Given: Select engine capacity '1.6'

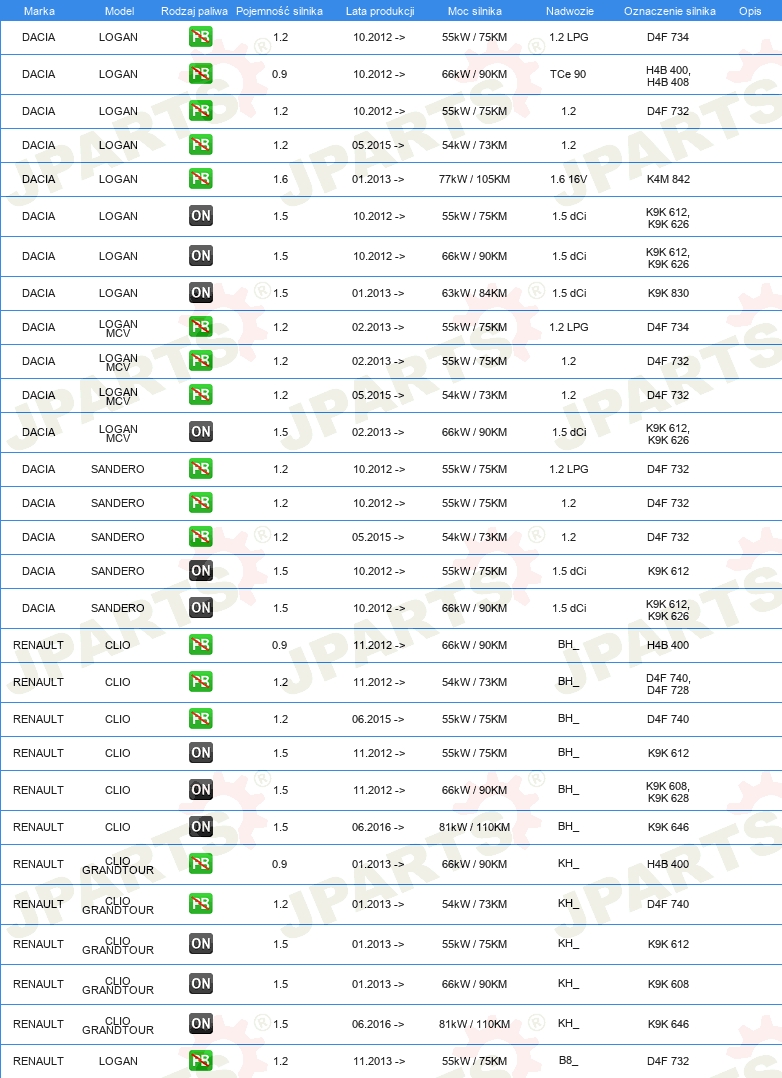Looking at the screenshot, I should point(281,179).
